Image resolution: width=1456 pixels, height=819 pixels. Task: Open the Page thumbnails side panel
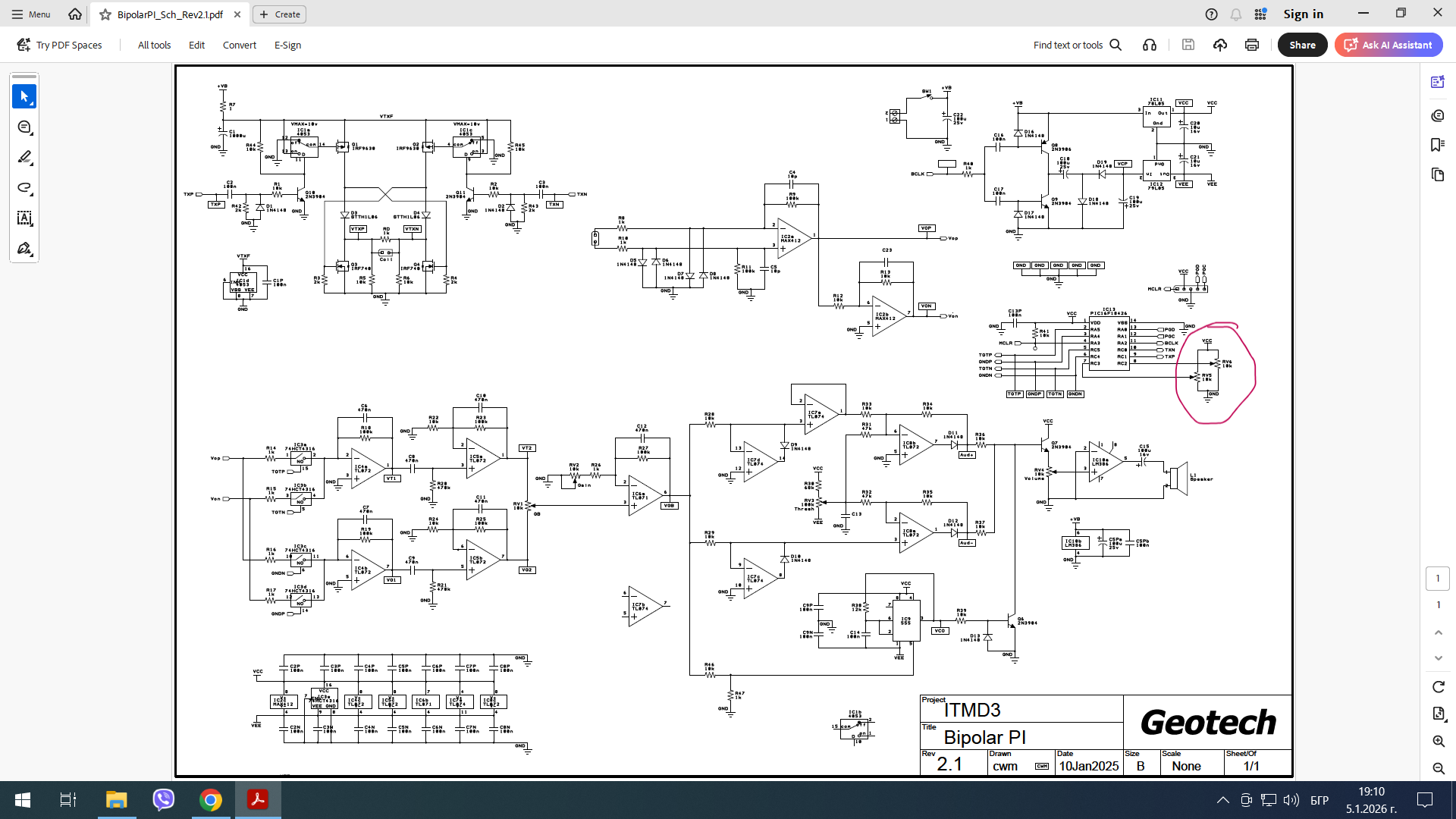1438,175
